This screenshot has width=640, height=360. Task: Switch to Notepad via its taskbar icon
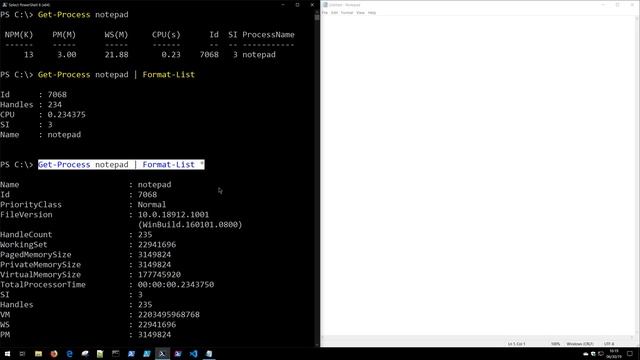(209, 354)
